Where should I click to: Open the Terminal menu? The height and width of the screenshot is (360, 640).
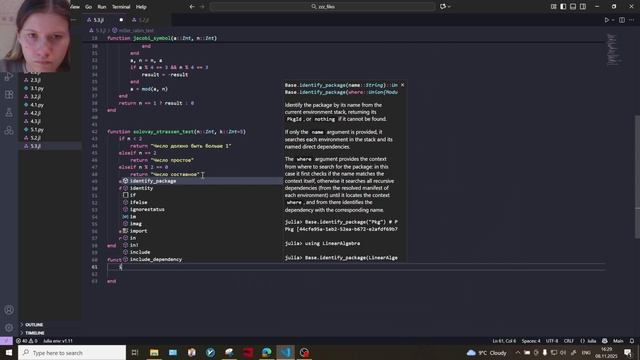(121, 7)
